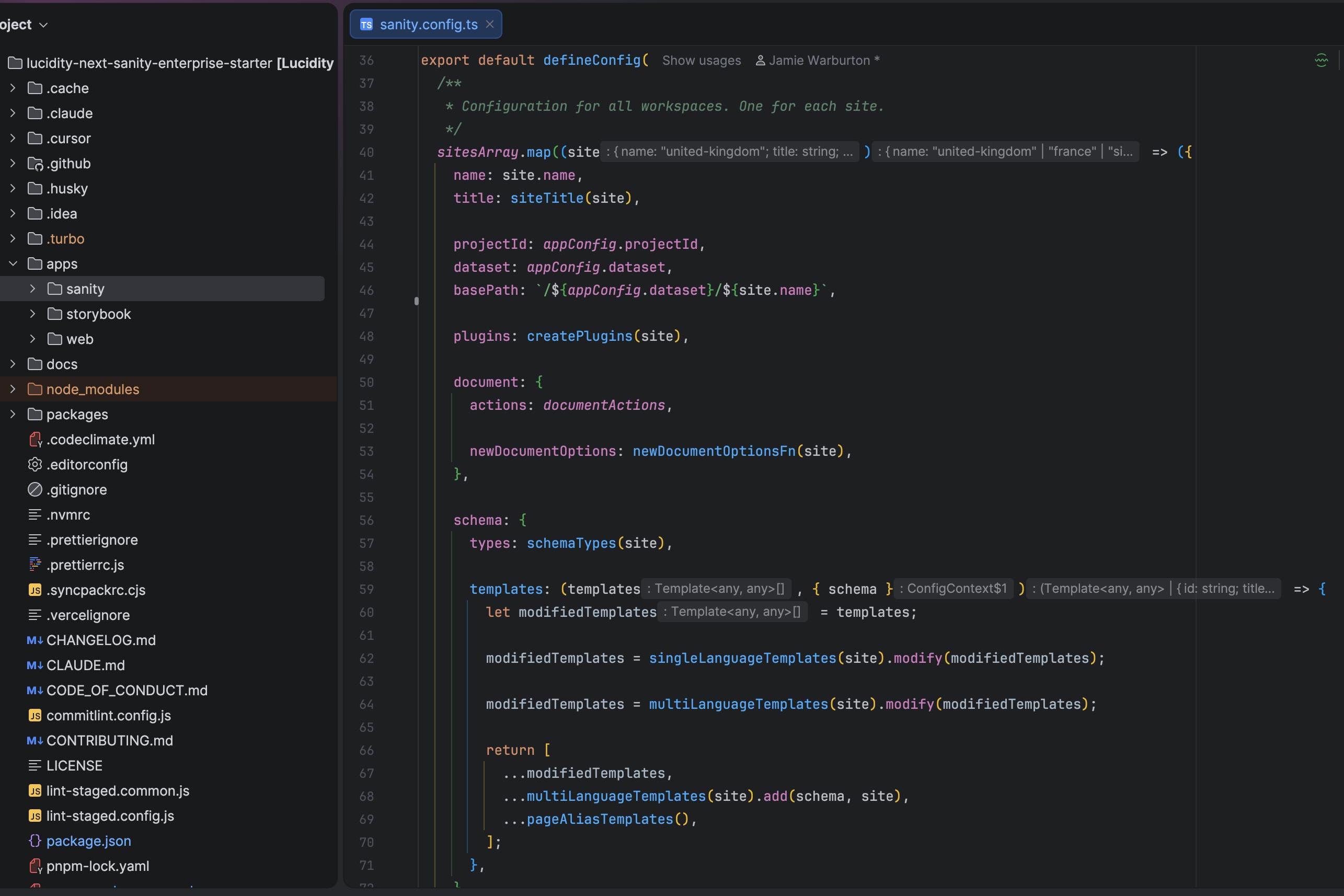Select the .turbo folder
Viewport: 1344px width, 896px height.
coord(65,238)
